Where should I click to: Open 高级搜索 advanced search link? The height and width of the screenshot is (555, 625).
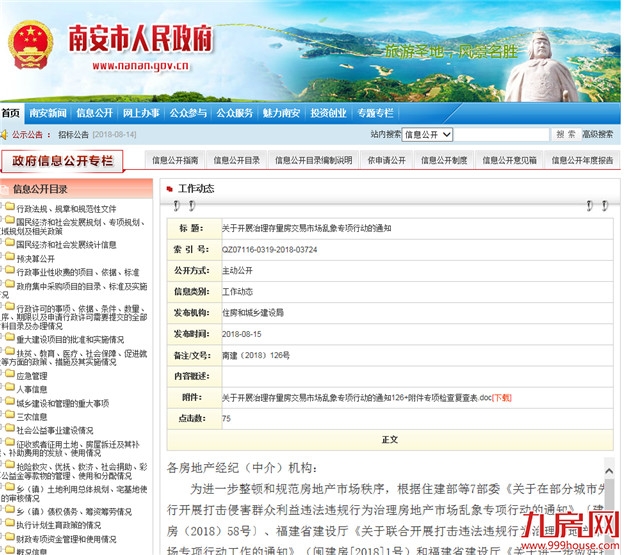pos(597,134)
